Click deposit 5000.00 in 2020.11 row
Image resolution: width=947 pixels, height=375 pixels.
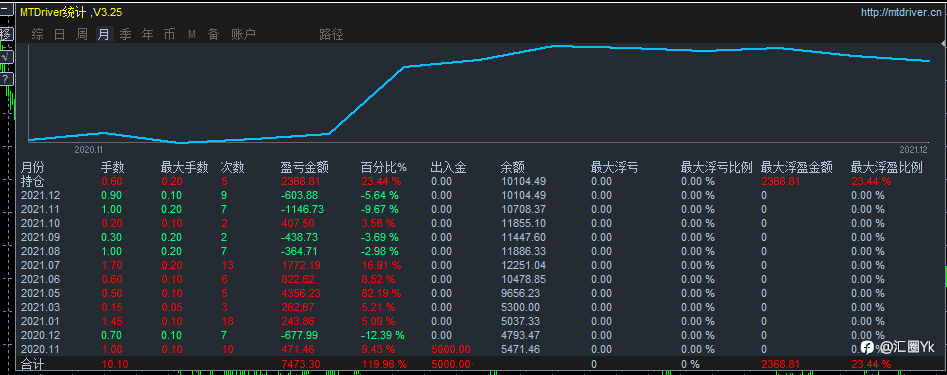coord(451,349)
